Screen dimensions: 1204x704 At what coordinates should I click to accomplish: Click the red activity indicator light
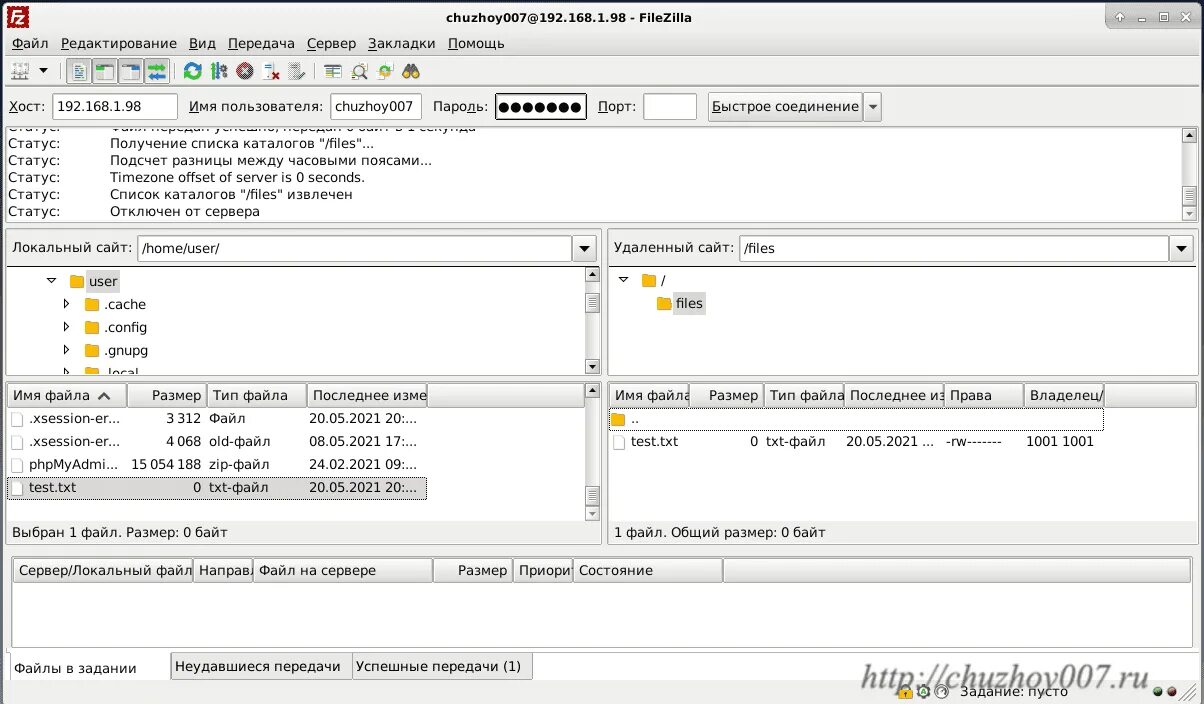1172,691
